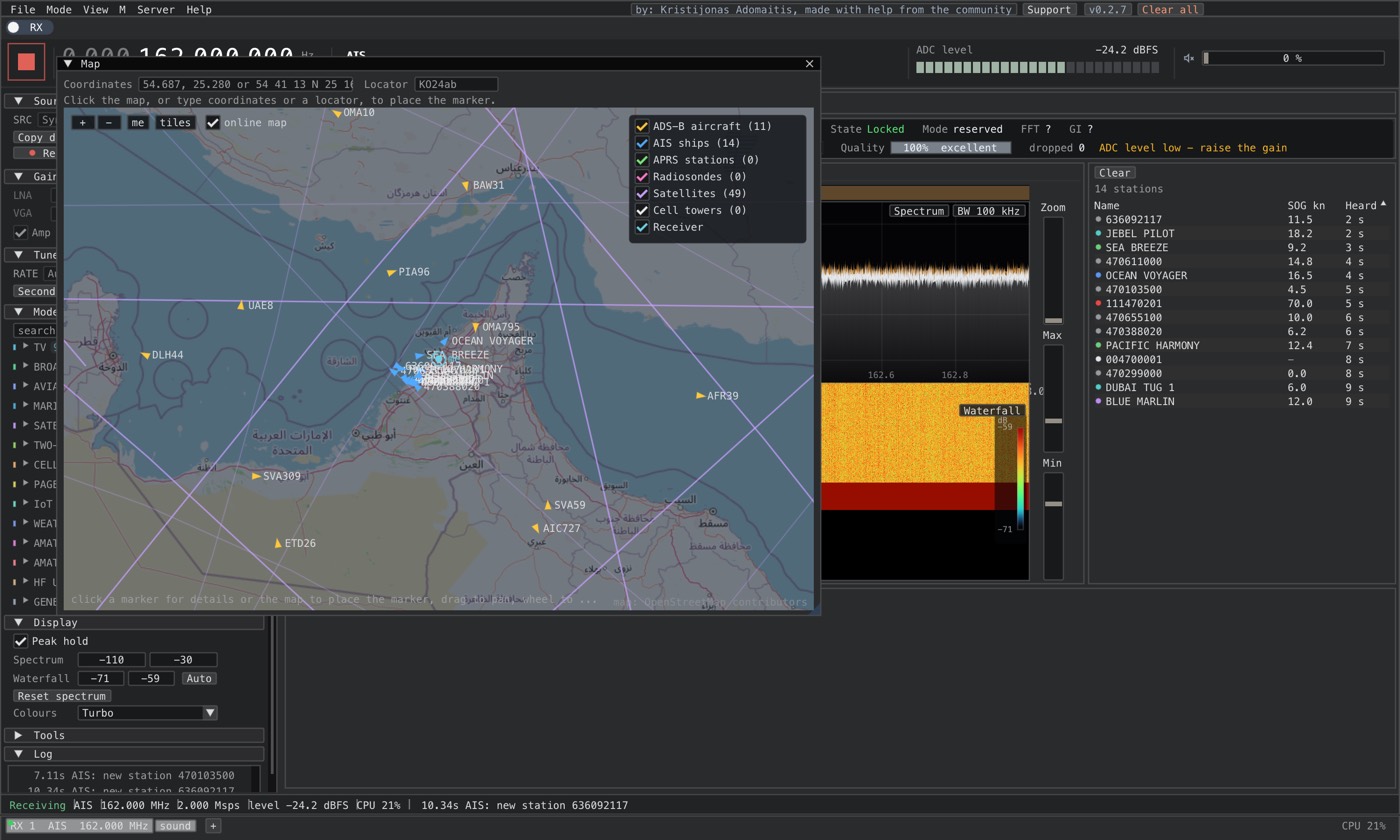
Task: Click the map tiles button
Action: click(174, 123)
